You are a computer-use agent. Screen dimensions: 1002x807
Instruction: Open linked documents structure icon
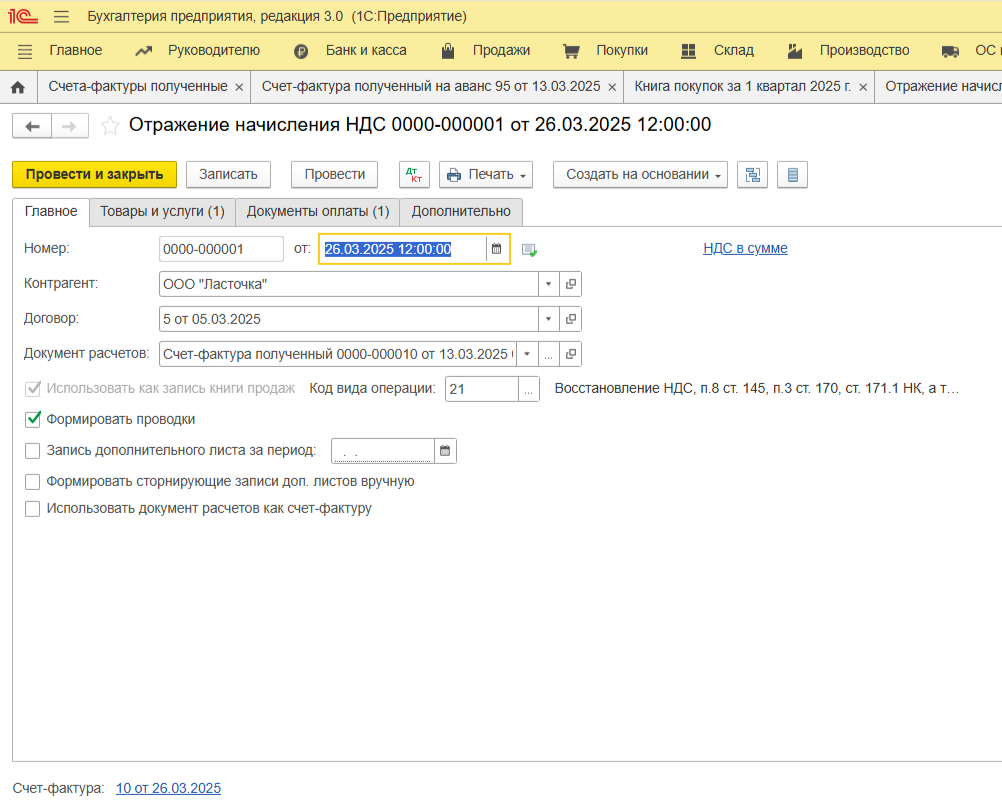click(752, 174)
